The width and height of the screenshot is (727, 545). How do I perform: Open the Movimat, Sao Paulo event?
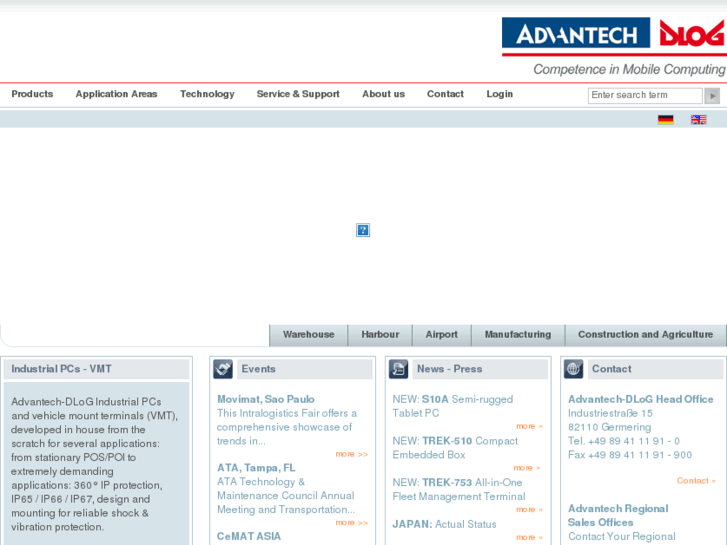tap(266, 399)
